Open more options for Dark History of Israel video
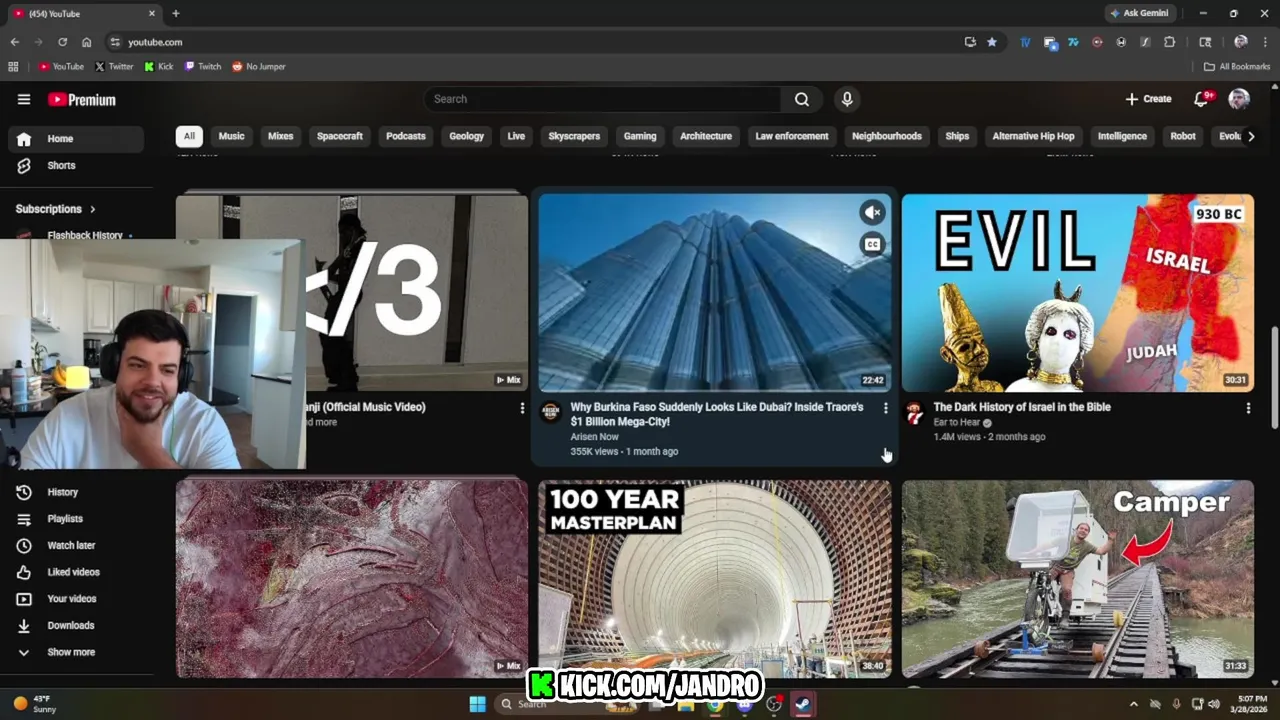 (1248, 408)
